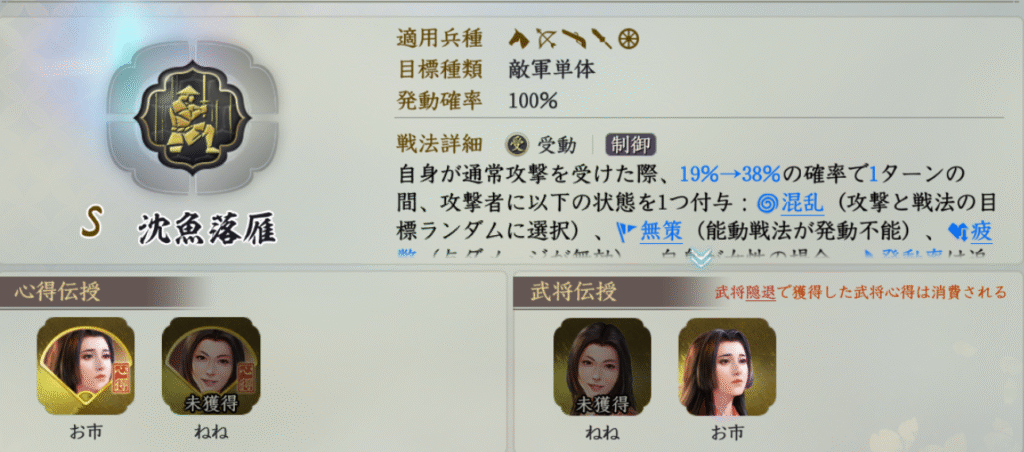
Task: Choose お市 portrait under 武将伝授
Action: [x=727, y=366]
